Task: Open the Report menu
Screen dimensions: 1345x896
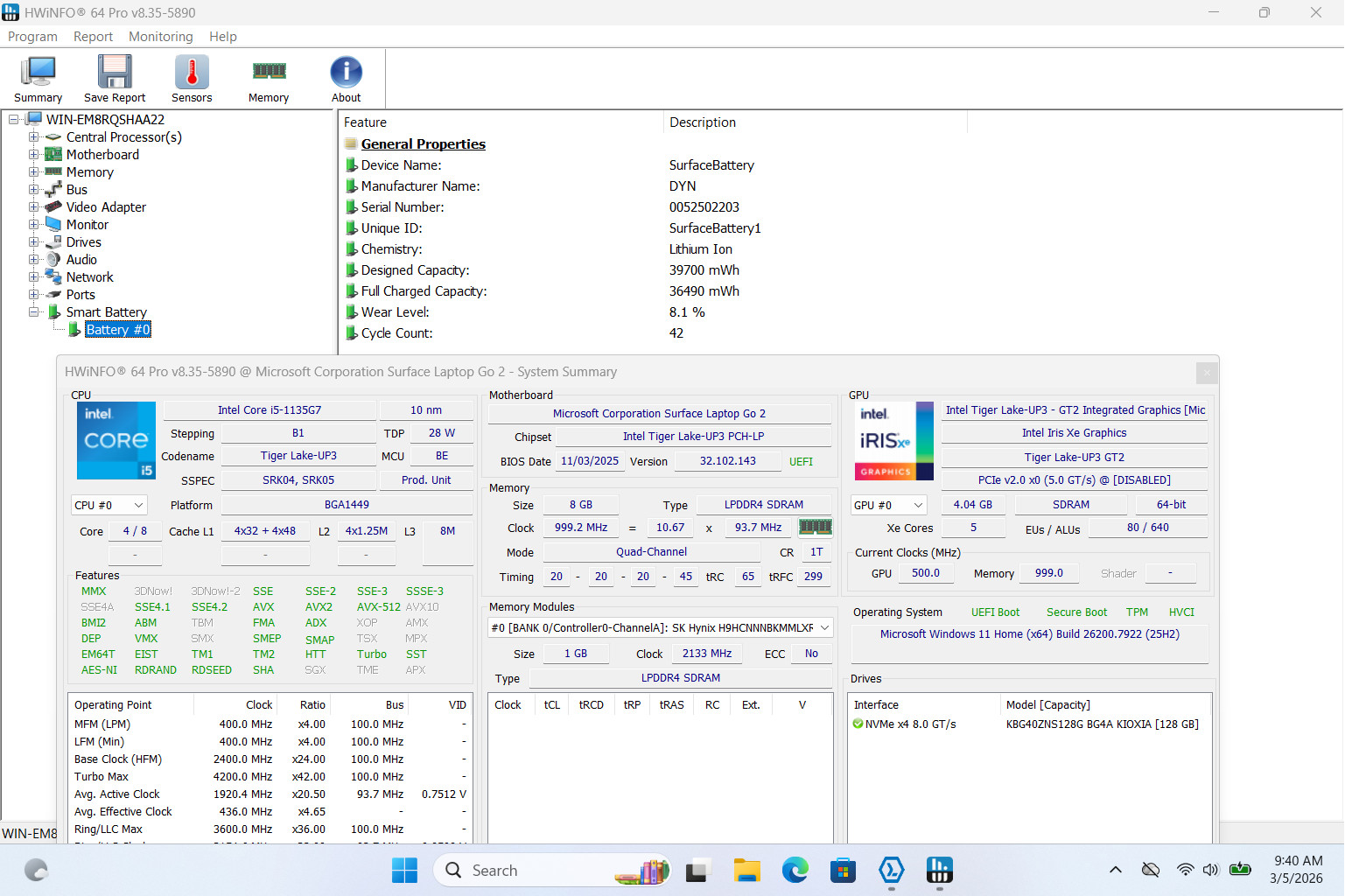Action: [93, 37]
